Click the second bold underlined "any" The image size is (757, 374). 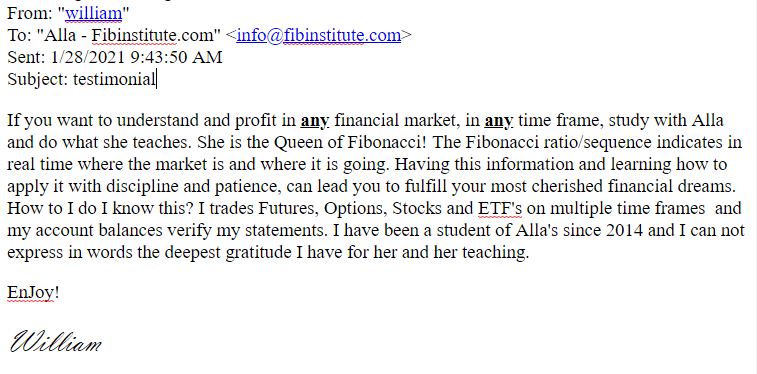point(498,121)
